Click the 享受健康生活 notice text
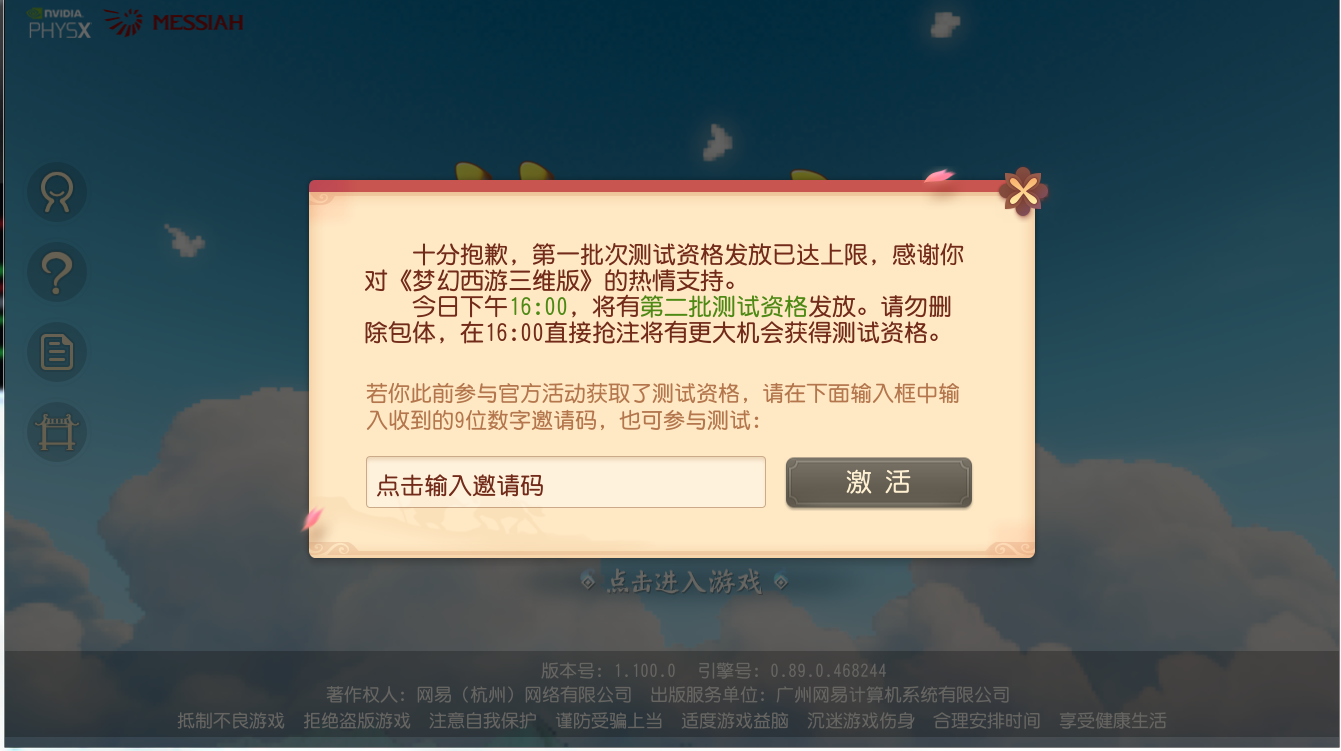The width and height of the screenshot is (1341, 751). [x=1113, y=720]
